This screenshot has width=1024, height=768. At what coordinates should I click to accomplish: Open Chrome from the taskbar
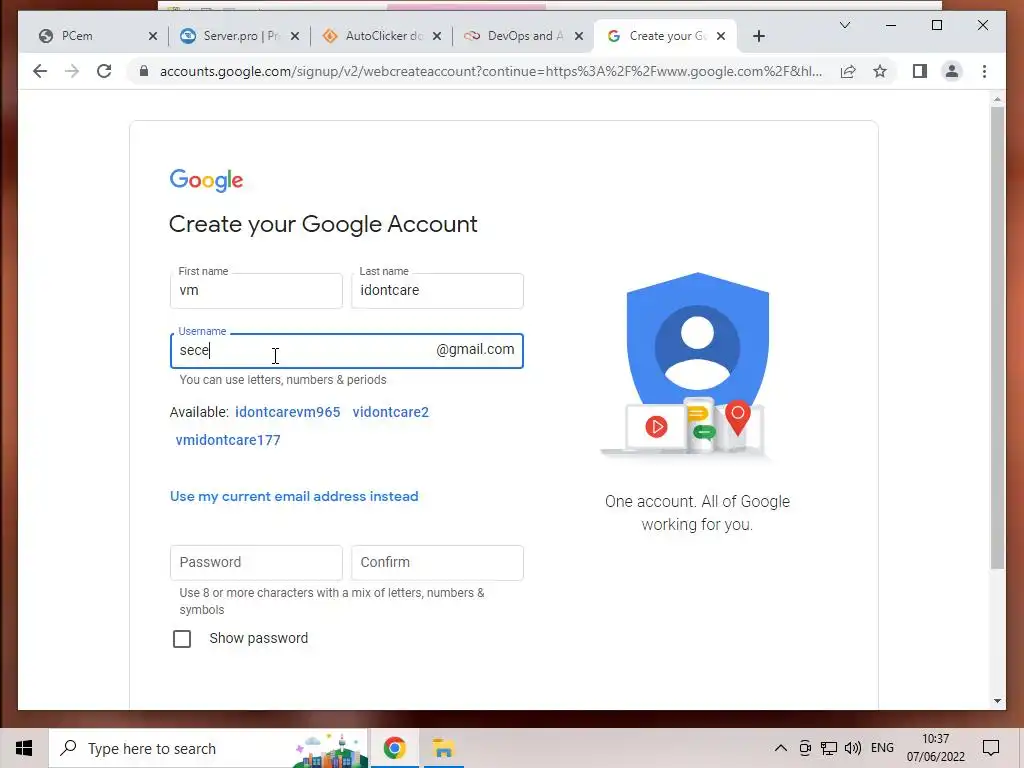point(394,748)
